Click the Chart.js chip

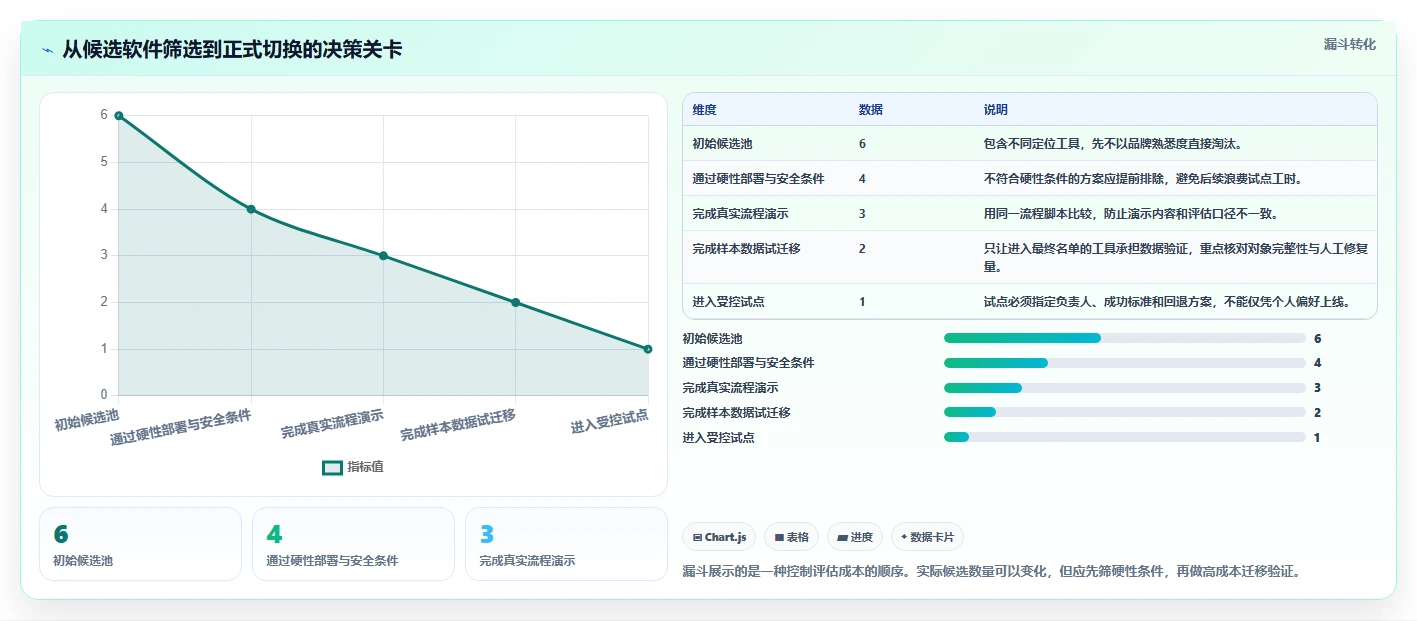click(720, 537)
